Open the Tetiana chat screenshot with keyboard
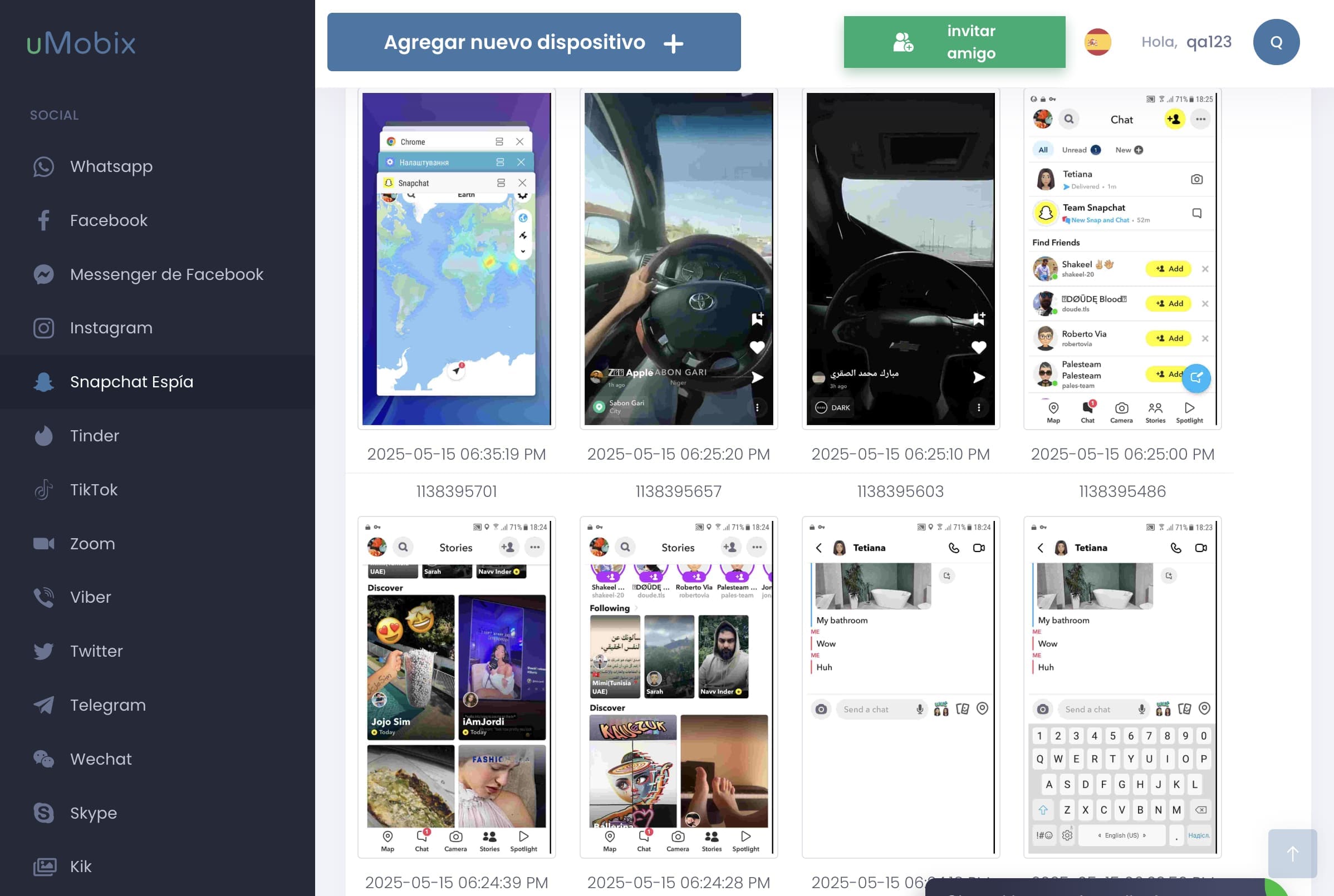The image size is (1334, 896). 1122,687
